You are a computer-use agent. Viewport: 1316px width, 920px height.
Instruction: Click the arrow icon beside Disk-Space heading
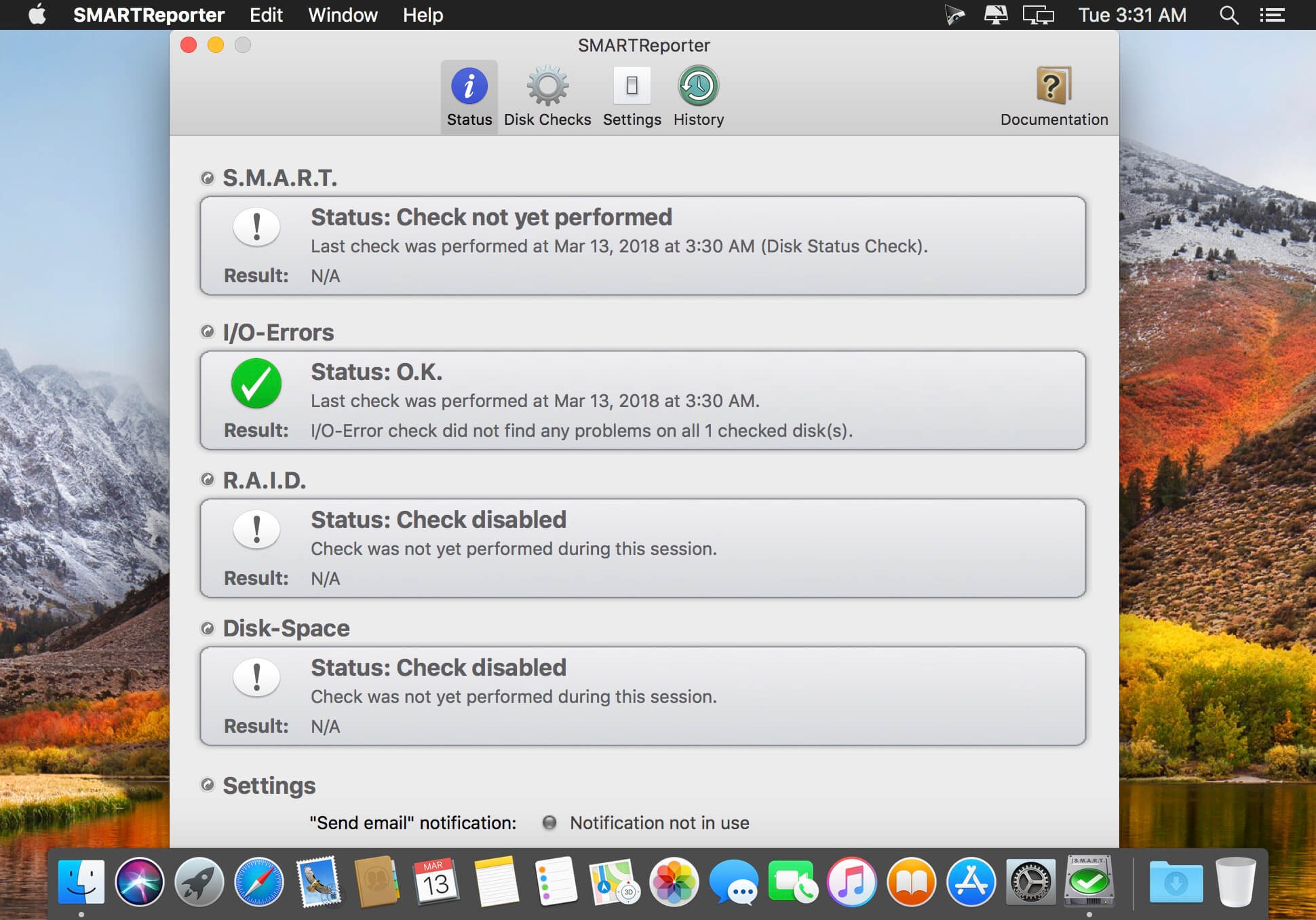pyautogui.click(x=208, y=628)
